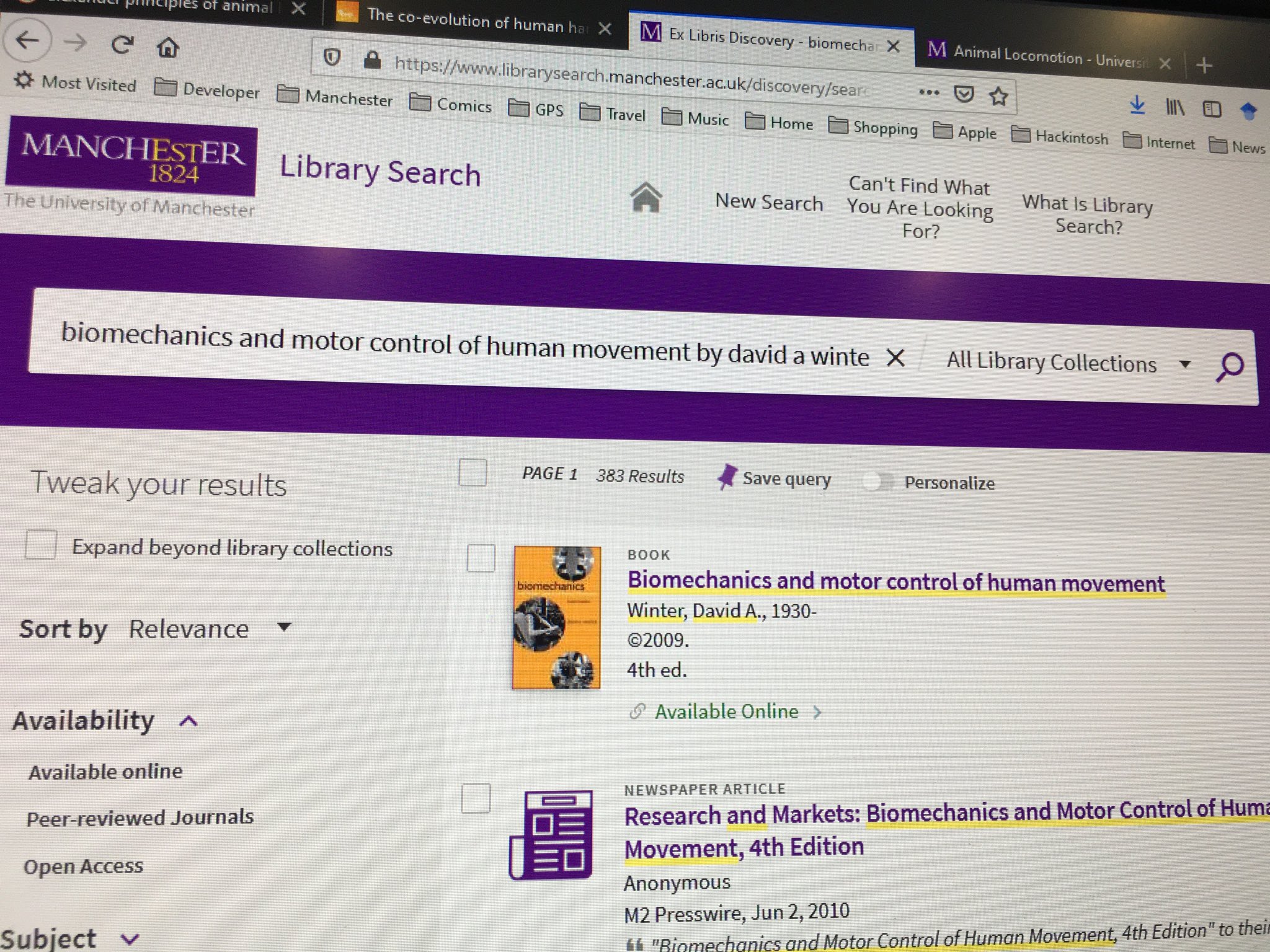Screen dimensions: 1270x952
Task: Click the Save query pin icon
Action: (x=726, y=477)
